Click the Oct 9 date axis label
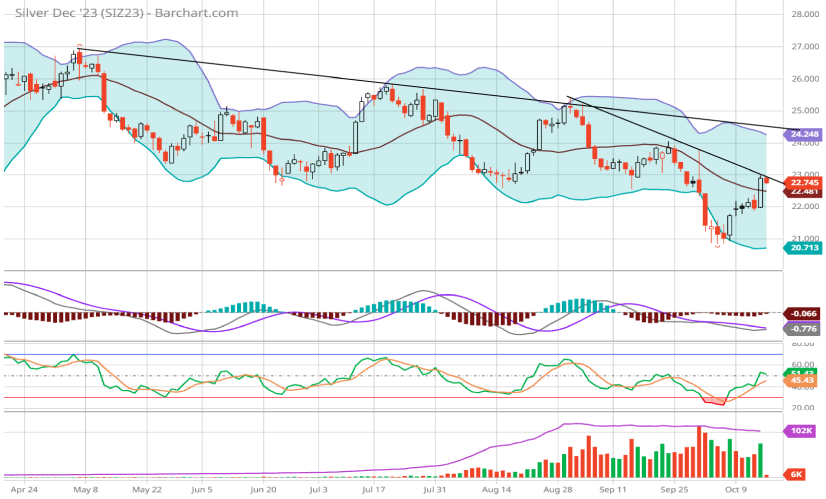The width and height of the screenshot is (826, 499). click(738, 491)
